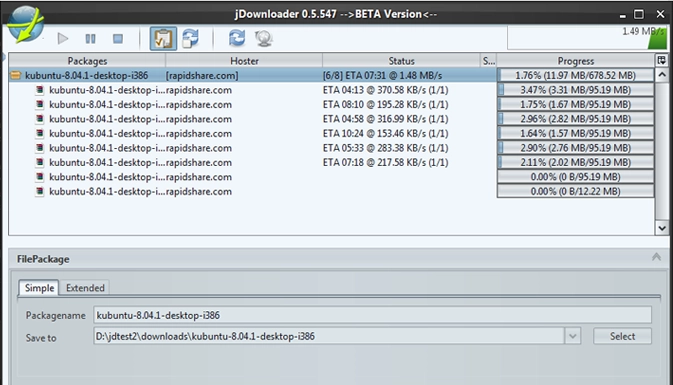Click the speed meter graph showing 1.49 MB/s

[587, 38]
